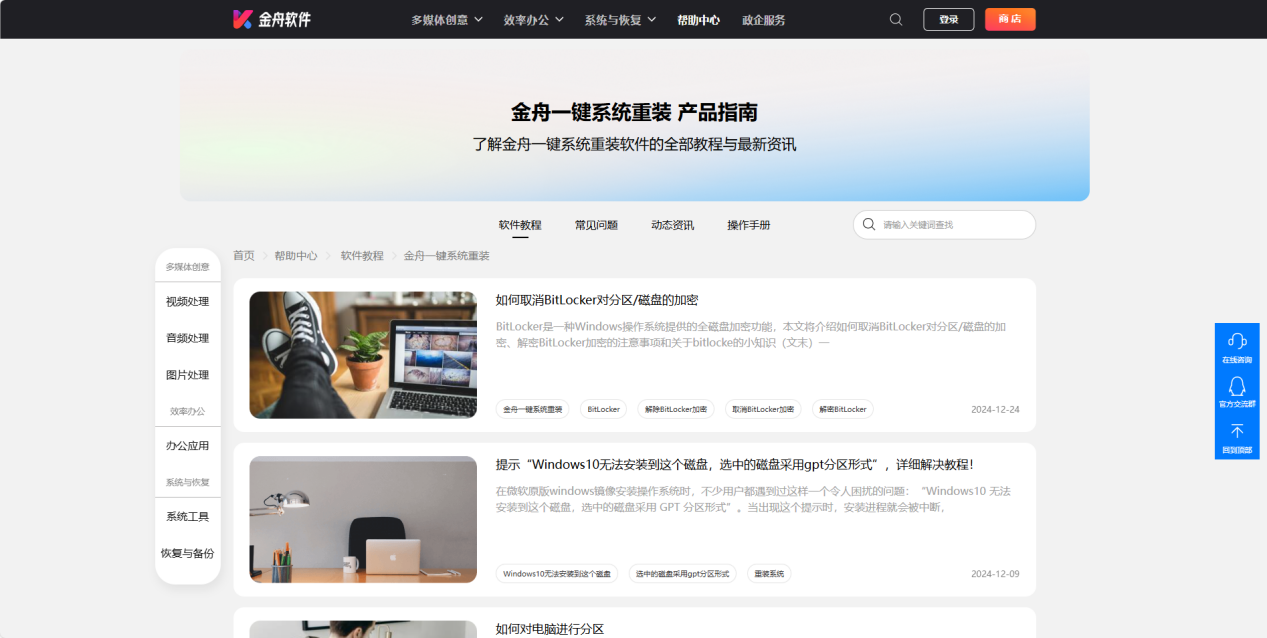Open 帮助中心 in top navigation
The image size is (1267, 638).
tap(698, 19)
